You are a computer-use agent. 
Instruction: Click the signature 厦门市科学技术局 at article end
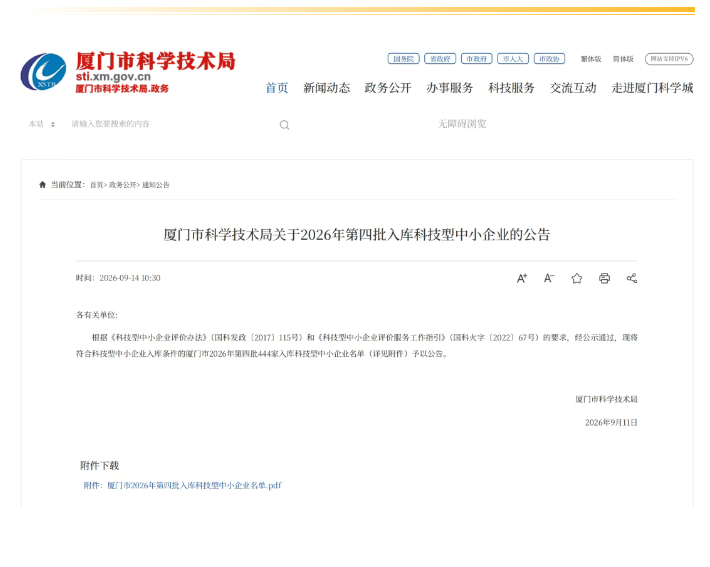click(x=606, y=399)
